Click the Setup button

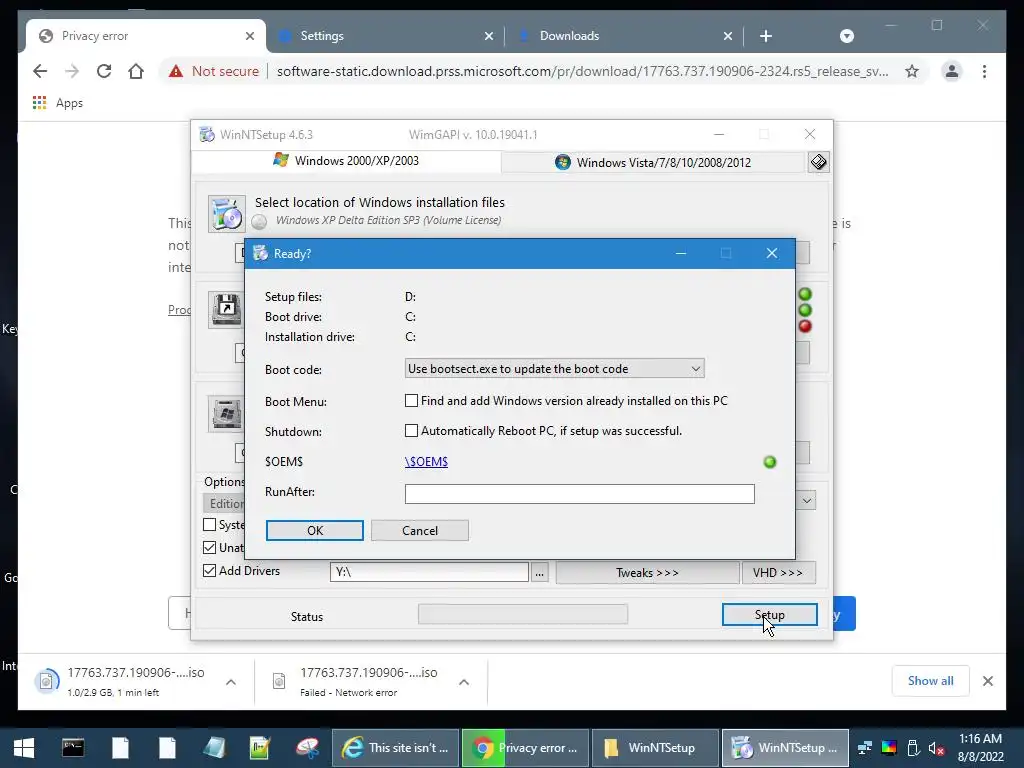pos(769,615)
